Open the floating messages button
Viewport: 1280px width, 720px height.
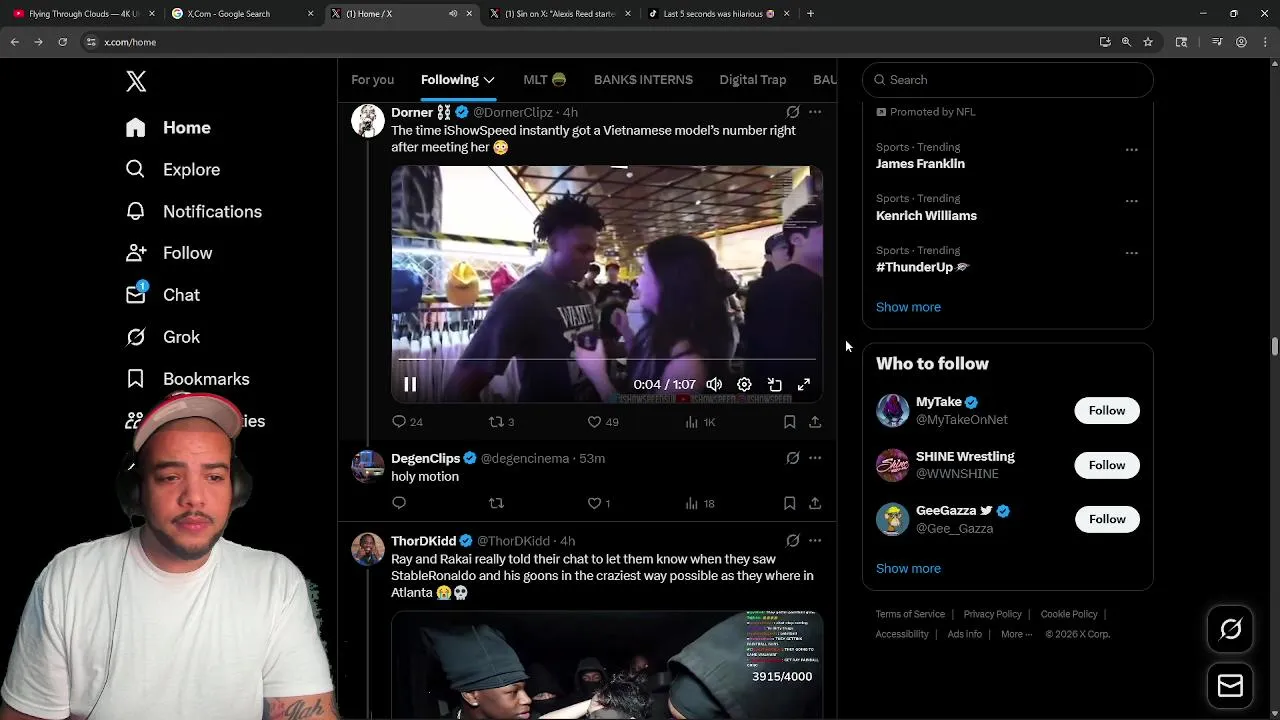pyautogui.click(x=1230, y=686)
